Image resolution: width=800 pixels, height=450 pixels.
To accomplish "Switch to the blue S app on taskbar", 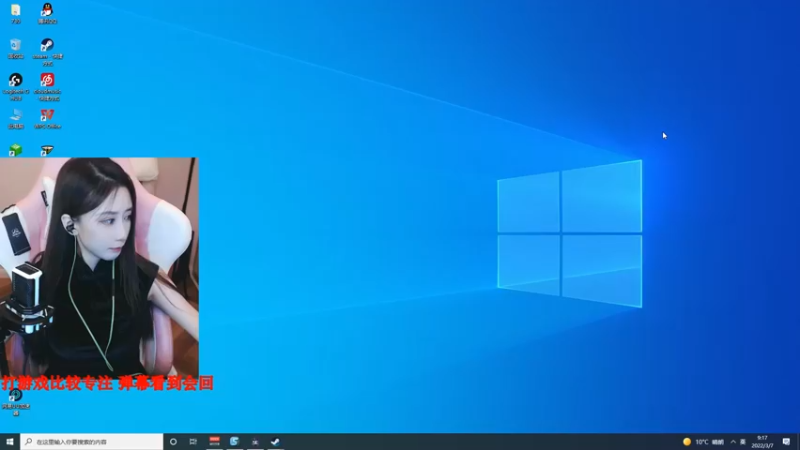I will pos(235,442).
